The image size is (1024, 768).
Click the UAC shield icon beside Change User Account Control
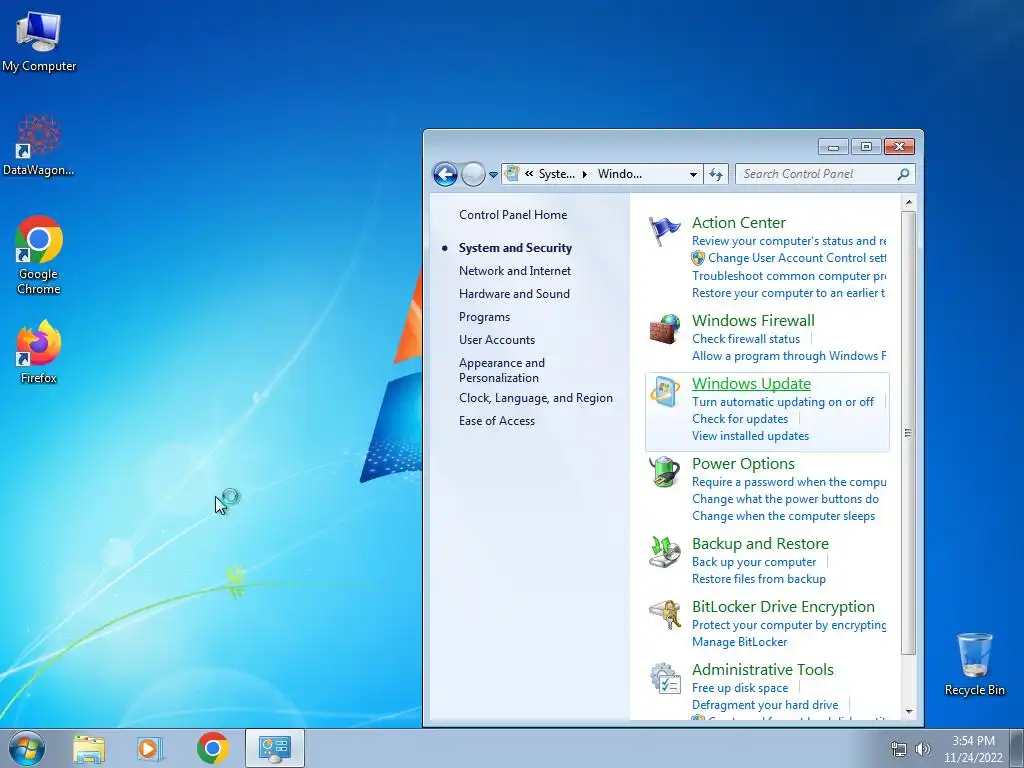pos(698,258)
